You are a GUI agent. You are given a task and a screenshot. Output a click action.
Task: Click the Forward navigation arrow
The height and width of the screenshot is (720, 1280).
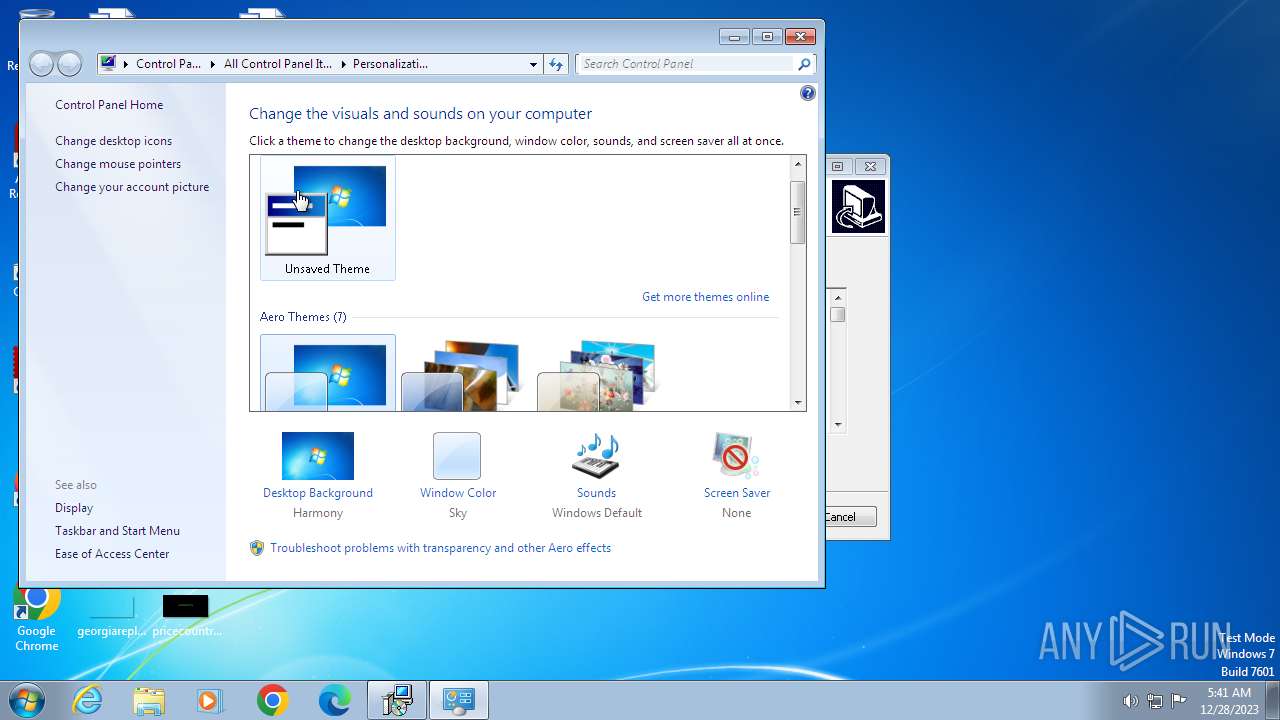pos(69,65)
